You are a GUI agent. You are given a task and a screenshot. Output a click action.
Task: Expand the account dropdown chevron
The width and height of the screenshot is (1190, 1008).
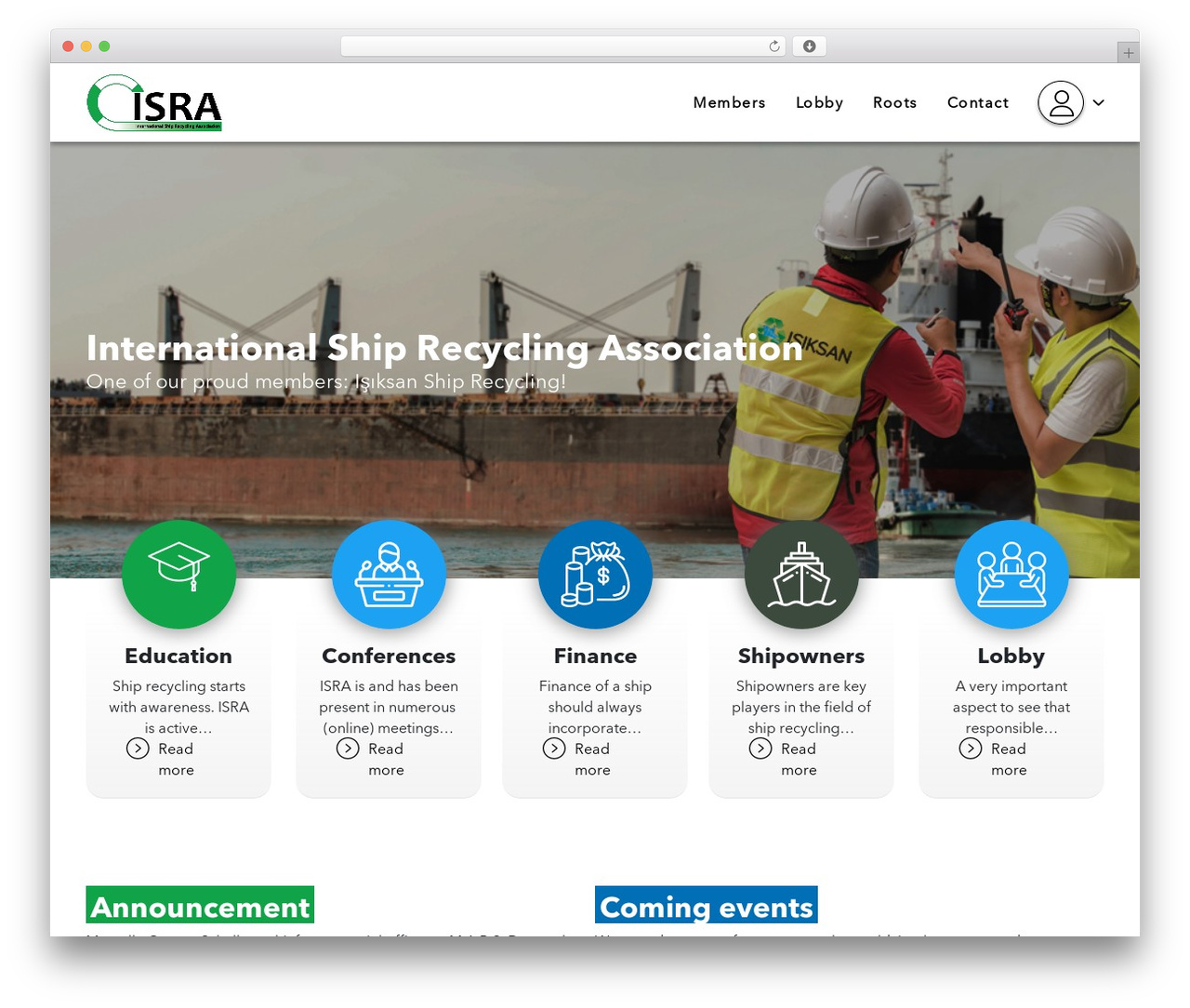[1099, 102]
